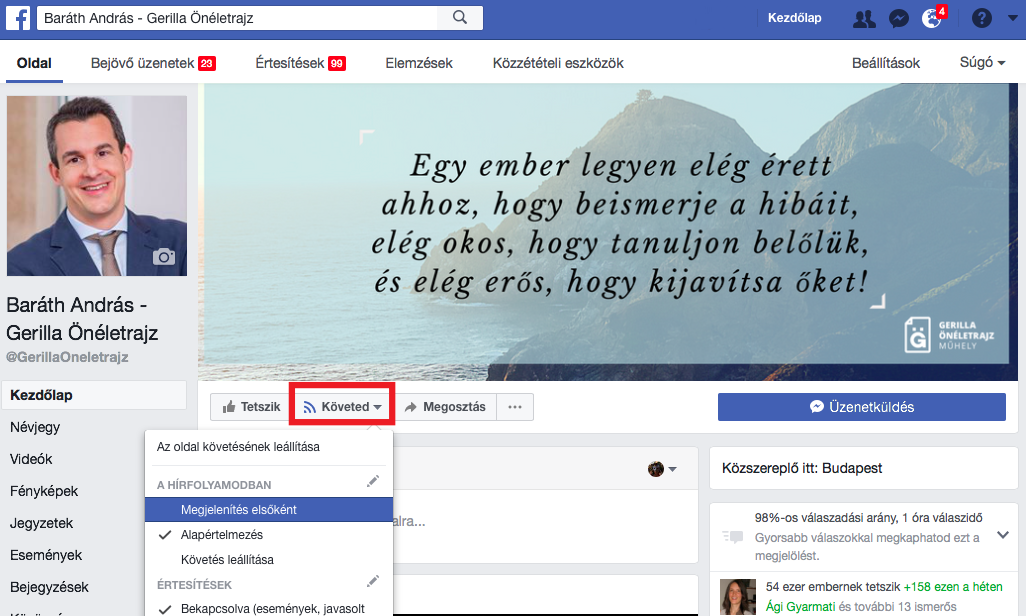Image resolution: width=1026 pixels, height=616 pixels.
Task: Click Közszereplő itt: Budapest text
Action: (x=802, y=468)
